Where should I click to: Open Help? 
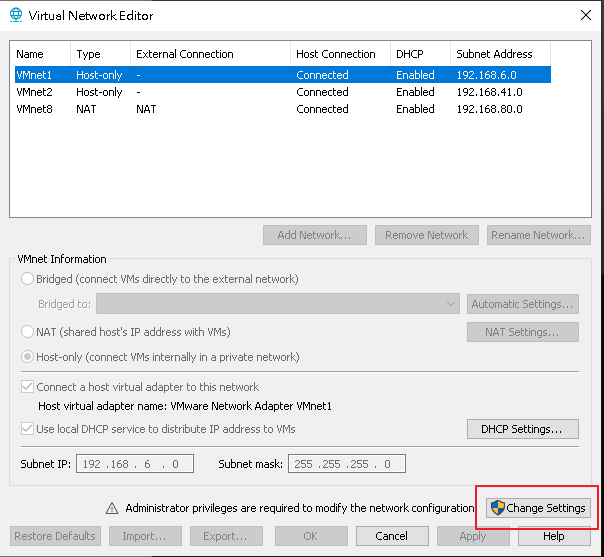tap(554, 536)
